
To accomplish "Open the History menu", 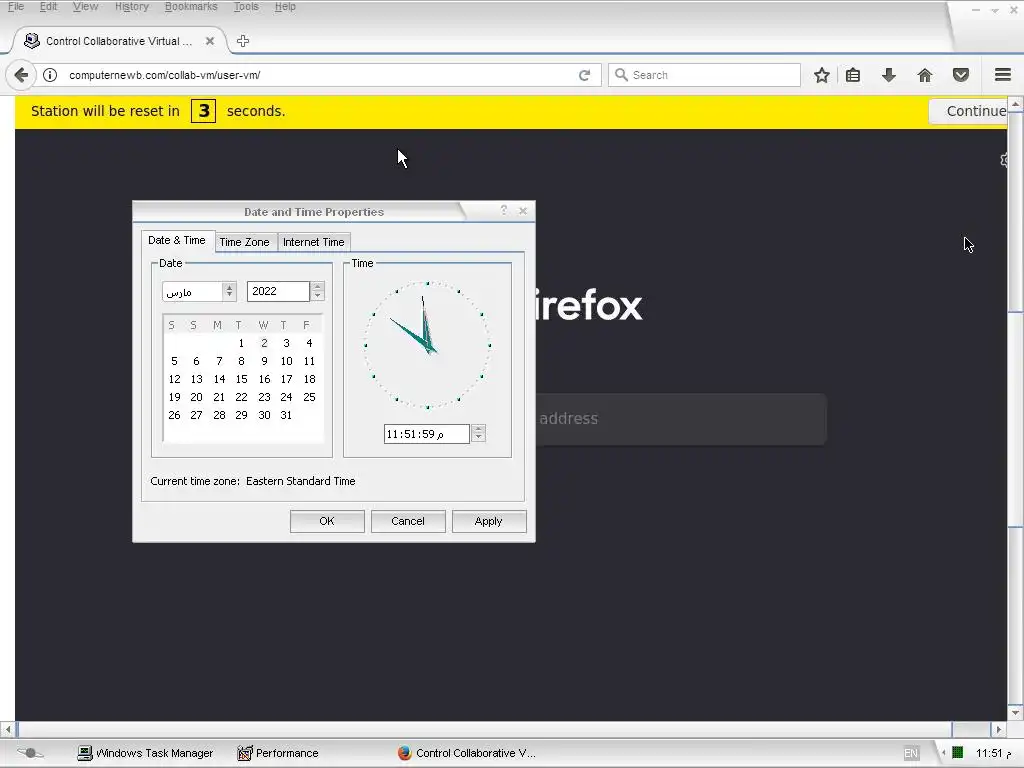I will (x=132, y=7).
